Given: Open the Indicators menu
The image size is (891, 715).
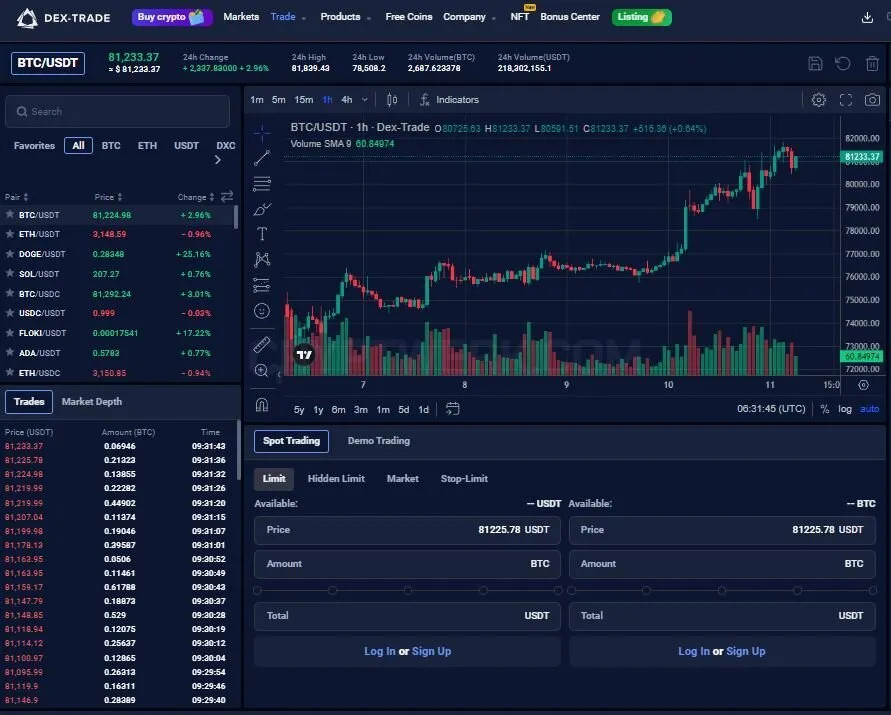Looking at the screenshot, I should pos(449,100).
